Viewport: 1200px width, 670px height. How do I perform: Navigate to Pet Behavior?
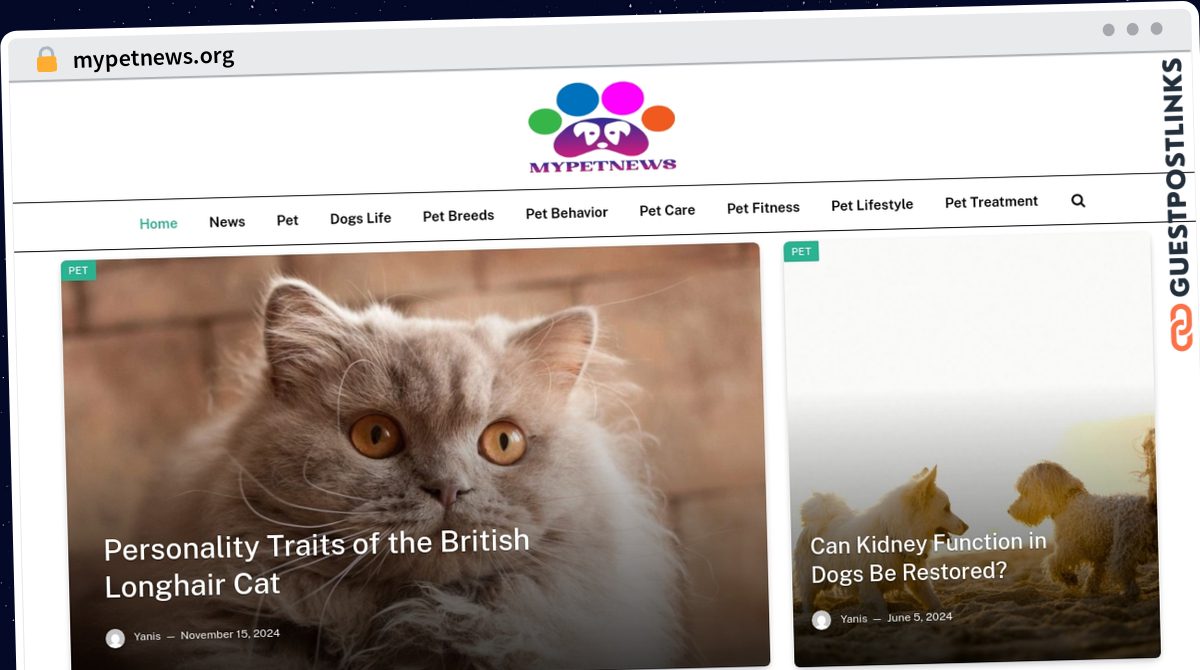click(566, 212)
